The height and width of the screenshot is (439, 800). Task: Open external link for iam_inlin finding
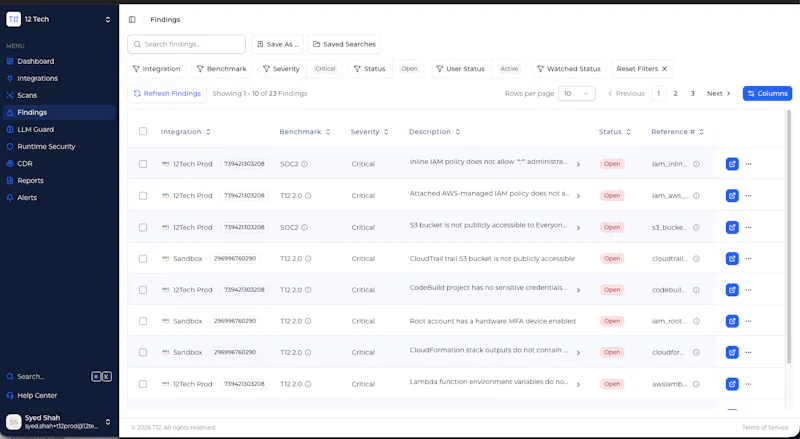732,164
